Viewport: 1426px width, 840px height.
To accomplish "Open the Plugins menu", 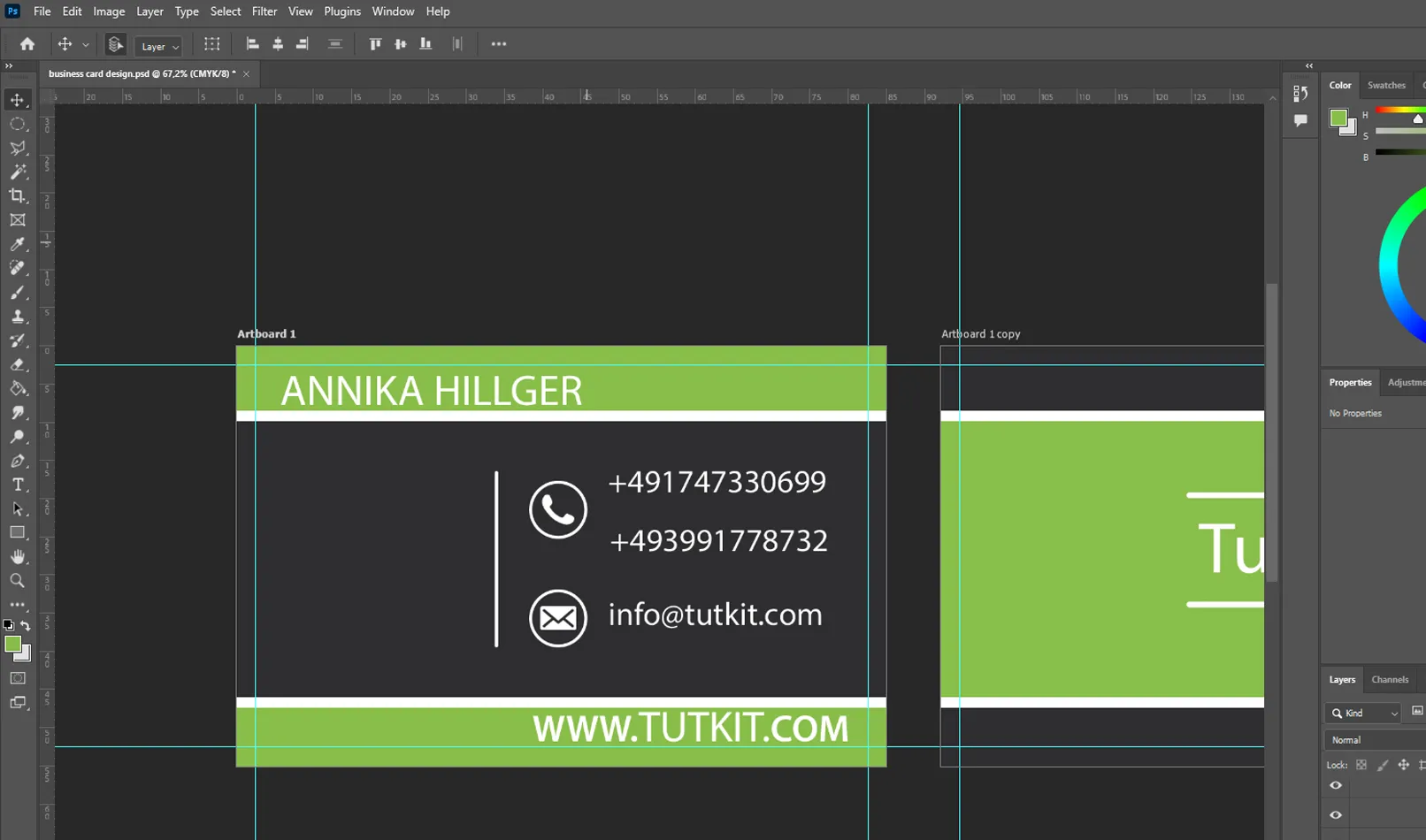I will coord(342,11).
